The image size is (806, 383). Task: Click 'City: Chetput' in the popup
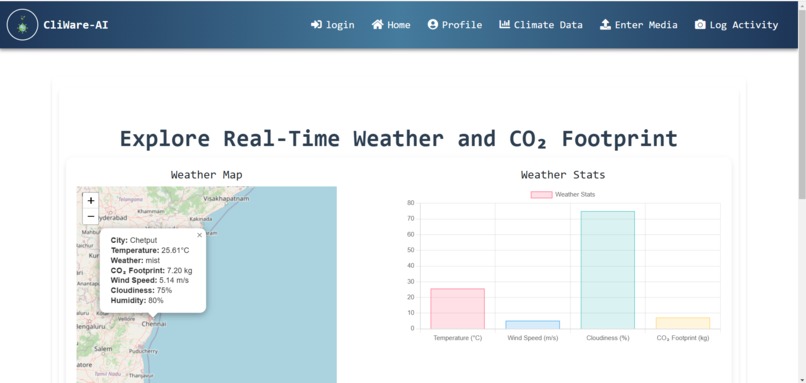tap(134, 240)
